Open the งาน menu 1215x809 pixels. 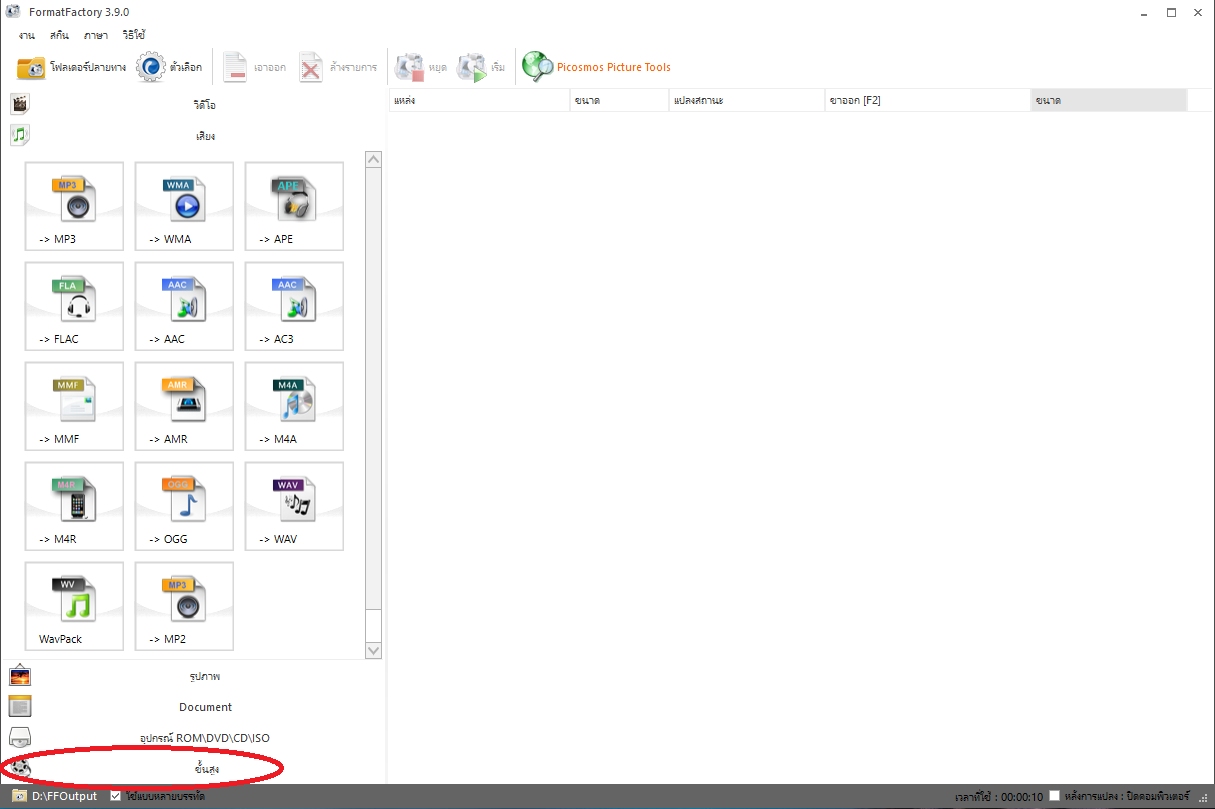(x=26, y=35)
